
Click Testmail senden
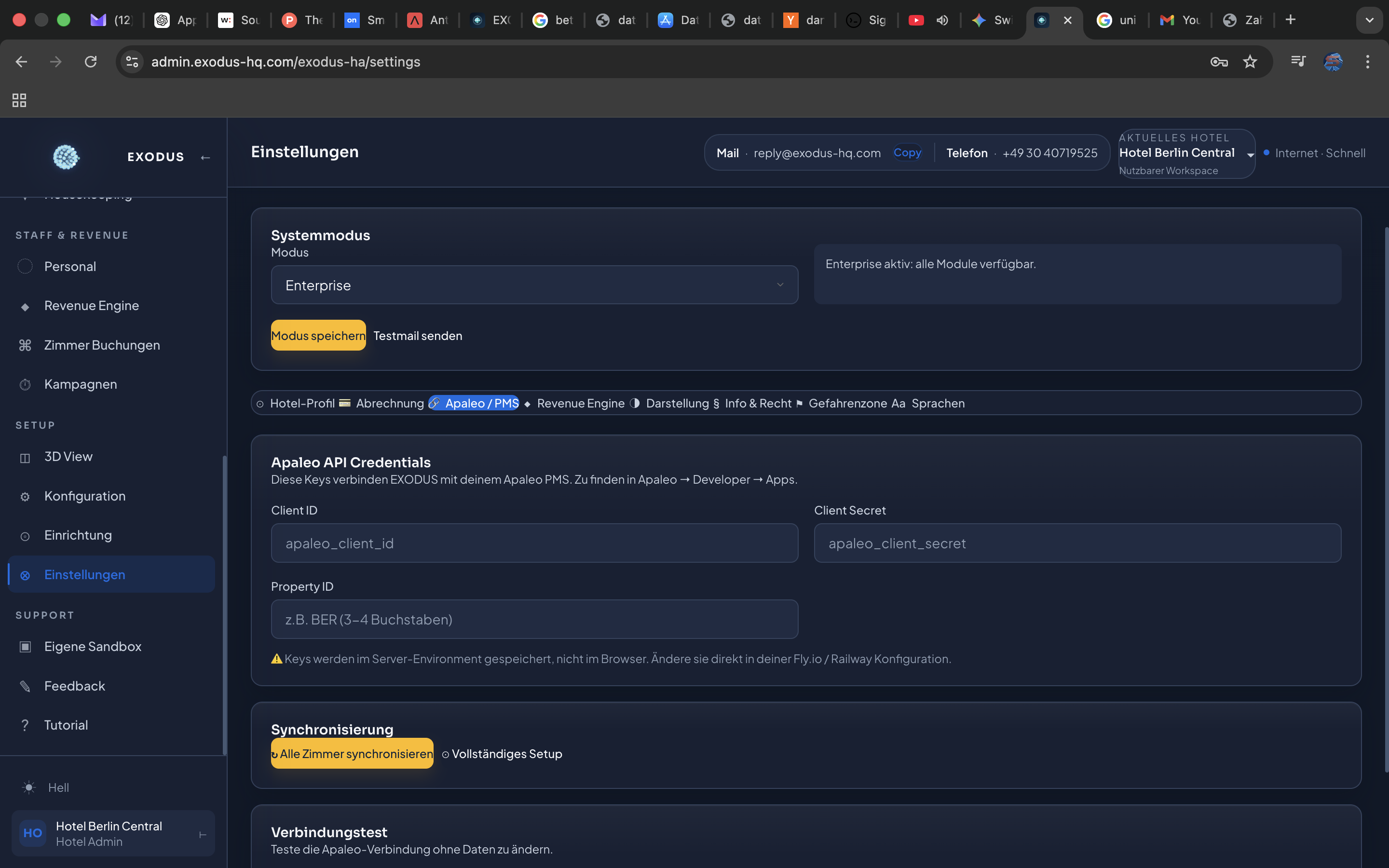point(417,335)
